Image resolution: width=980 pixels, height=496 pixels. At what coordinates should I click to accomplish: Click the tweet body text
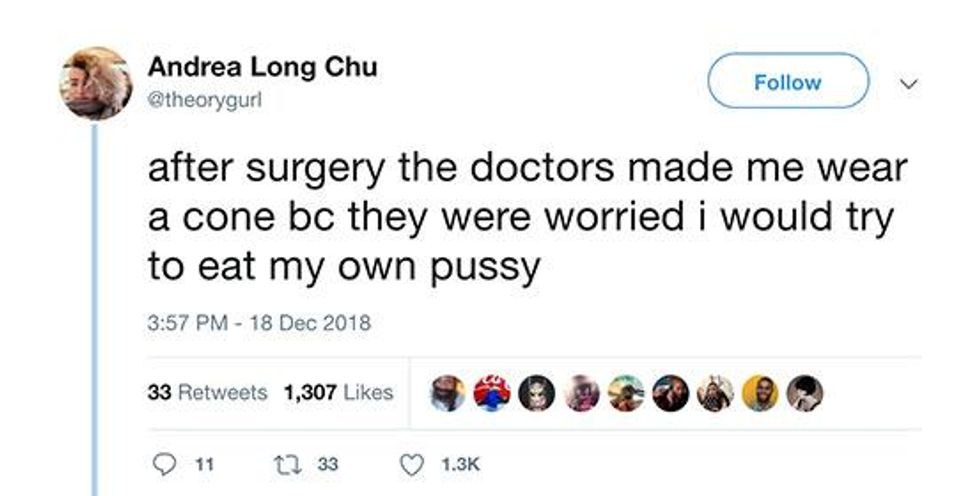coord(526,217)
